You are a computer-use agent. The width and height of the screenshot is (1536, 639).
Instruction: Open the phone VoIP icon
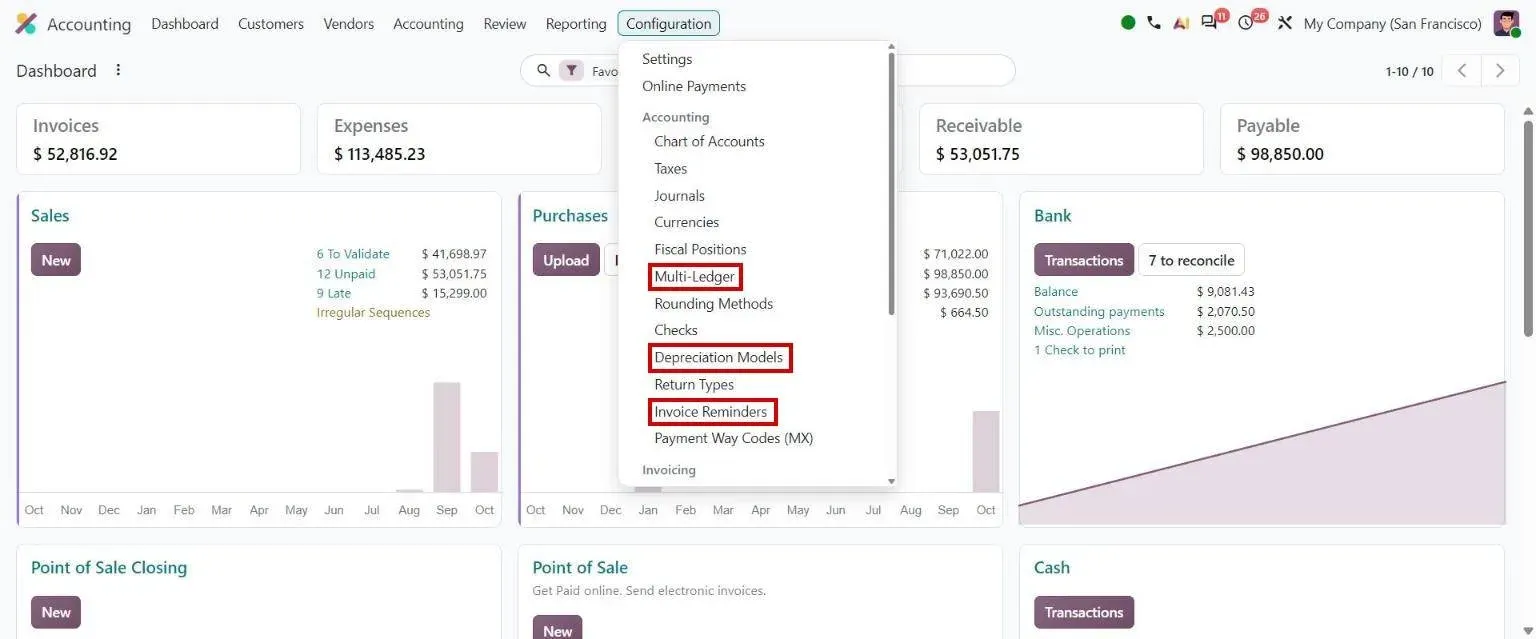pyautogui.click(x=1154, y=23)
